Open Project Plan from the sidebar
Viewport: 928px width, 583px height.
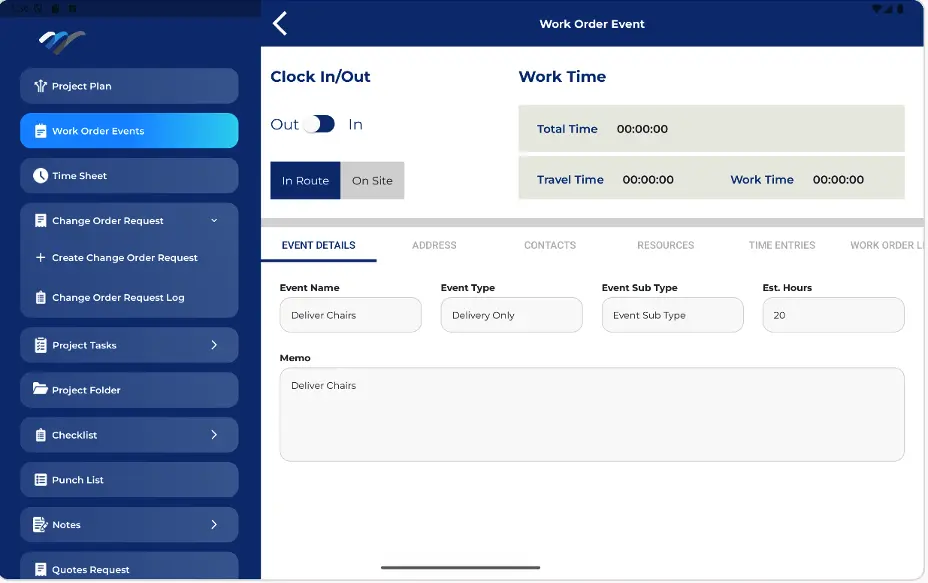pos(129,86)
